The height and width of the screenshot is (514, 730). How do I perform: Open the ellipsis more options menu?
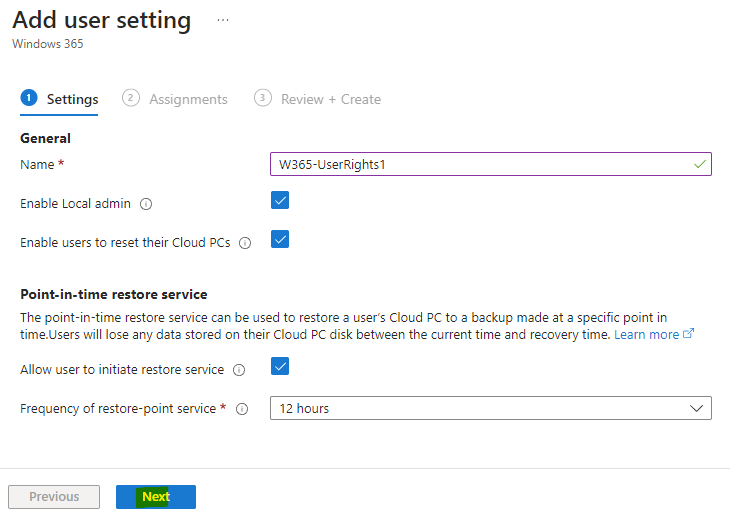coord(223,20)
